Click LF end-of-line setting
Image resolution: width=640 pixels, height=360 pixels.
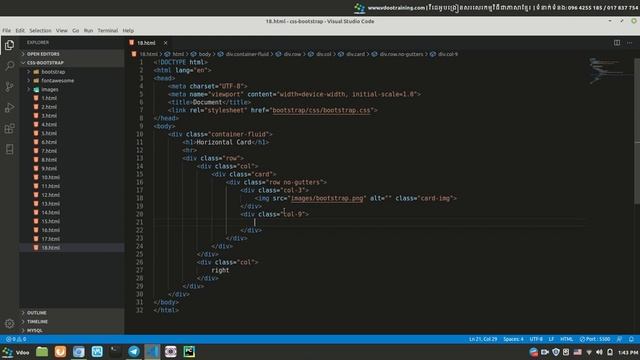[x=551, y=339]
